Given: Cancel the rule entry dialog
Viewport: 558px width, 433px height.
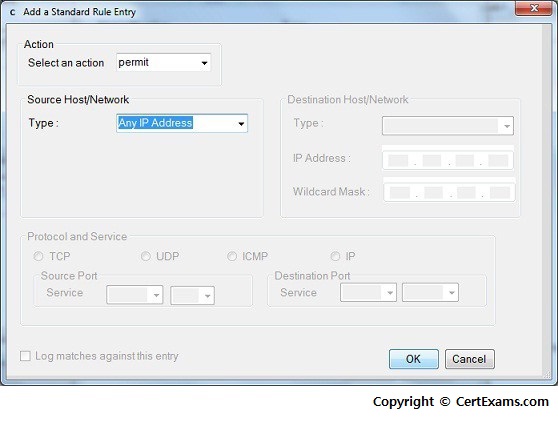Looking at the screenshot, I should pos(470,359).
